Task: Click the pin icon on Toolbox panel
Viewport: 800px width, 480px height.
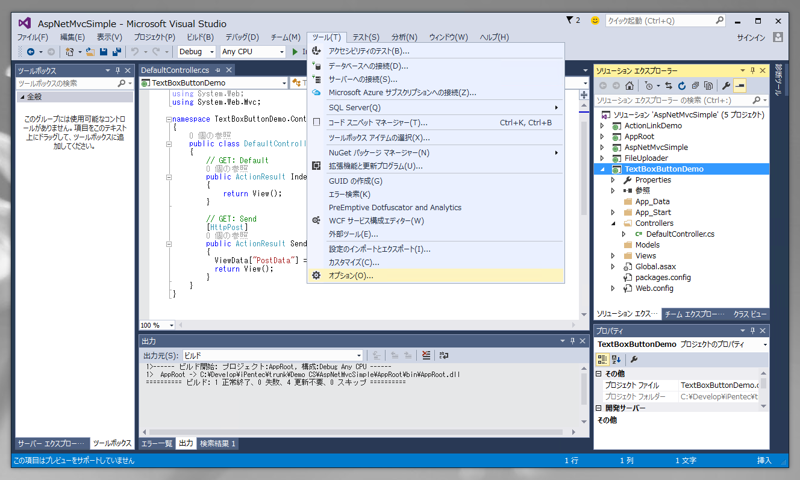Action: [118, 70]
